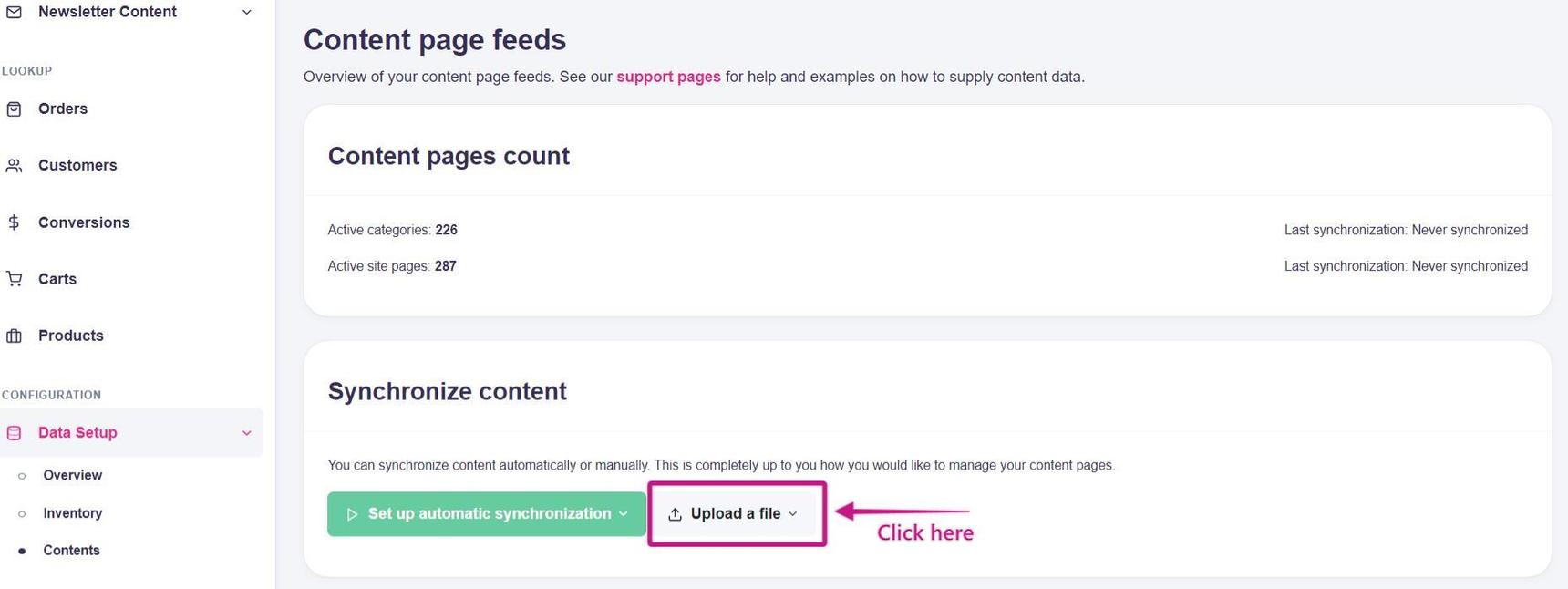
Task: Expand the Newsletter Content chevron
Action: 246,12
